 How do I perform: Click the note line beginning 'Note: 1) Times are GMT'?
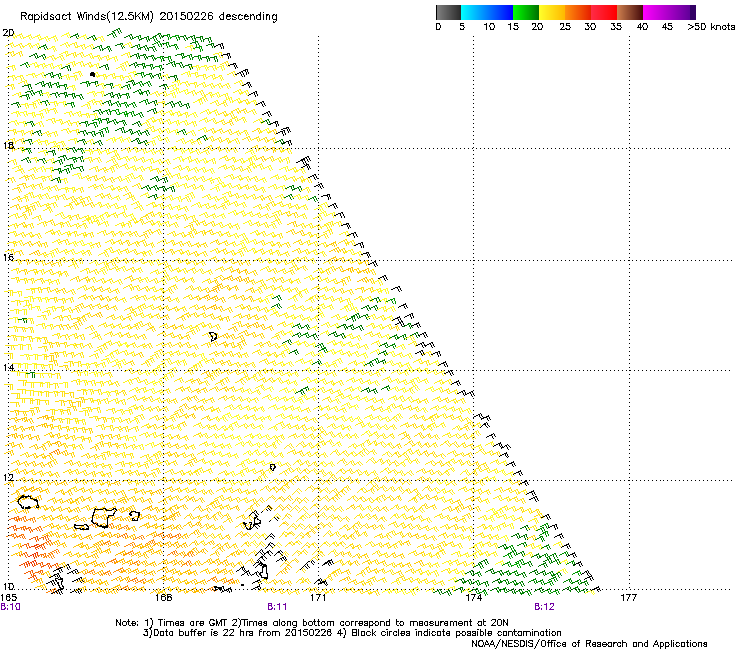[311, 623]
